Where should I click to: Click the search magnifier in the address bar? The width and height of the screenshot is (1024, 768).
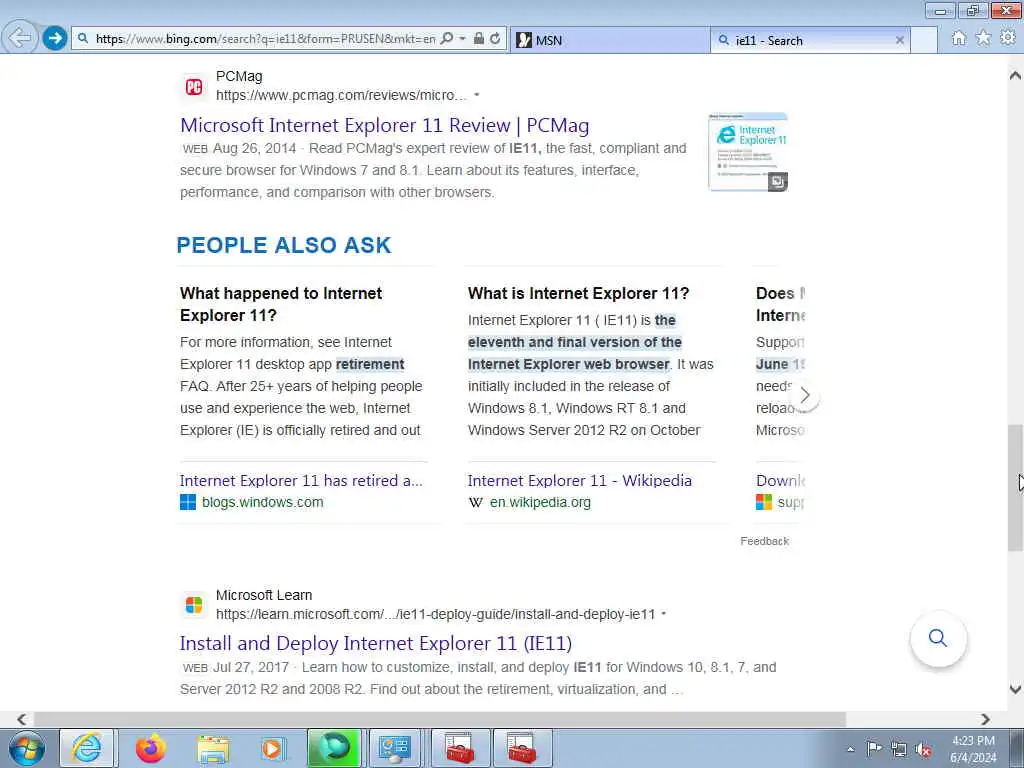(x=447, y=39)
